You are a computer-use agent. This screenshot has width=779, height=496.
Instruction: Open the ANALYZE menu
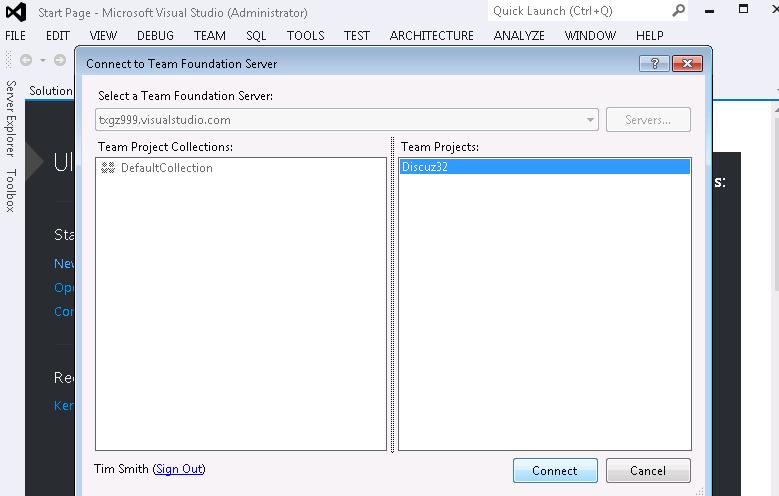519,36
